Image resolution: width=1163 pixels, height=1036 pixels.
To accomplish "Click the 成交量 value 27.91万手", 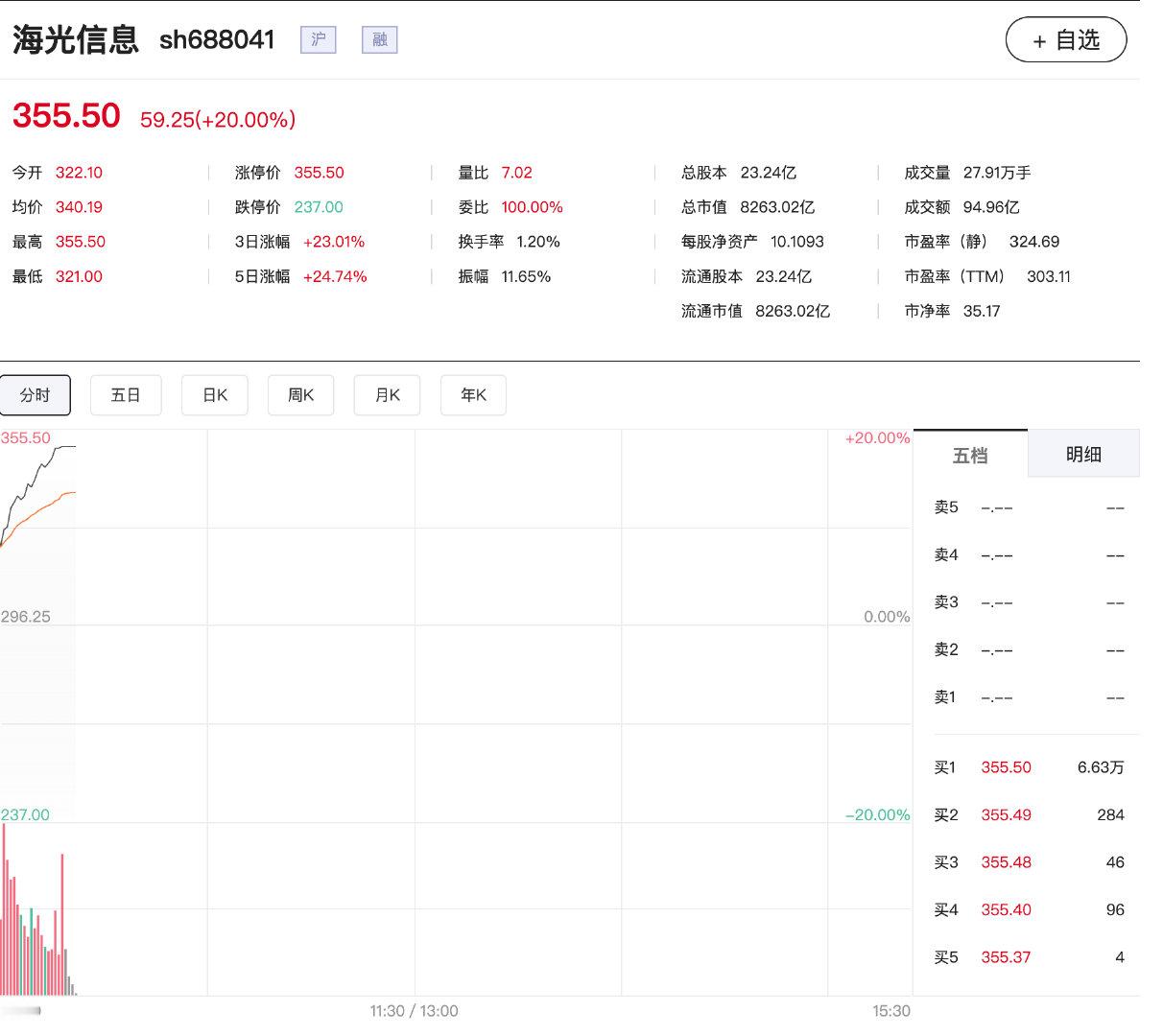I will (x=997, y=173).
